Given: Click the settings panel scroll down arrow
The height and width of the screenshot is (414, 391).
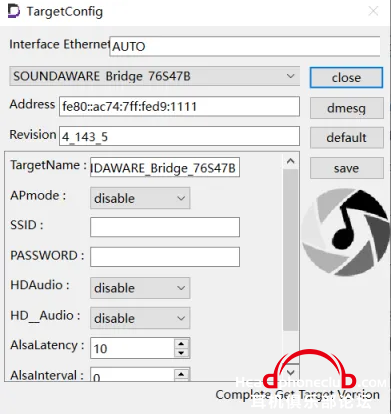Looking at the screenshot, I should pos(291,372).
